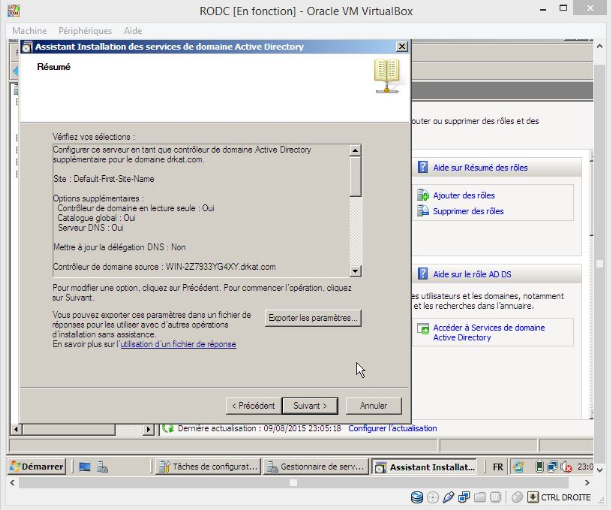Click the CTRL DROITE host key label
Image resolution: width=612 pixels, height=510 pixels.
pyautogui.click(x=566, y=498)
